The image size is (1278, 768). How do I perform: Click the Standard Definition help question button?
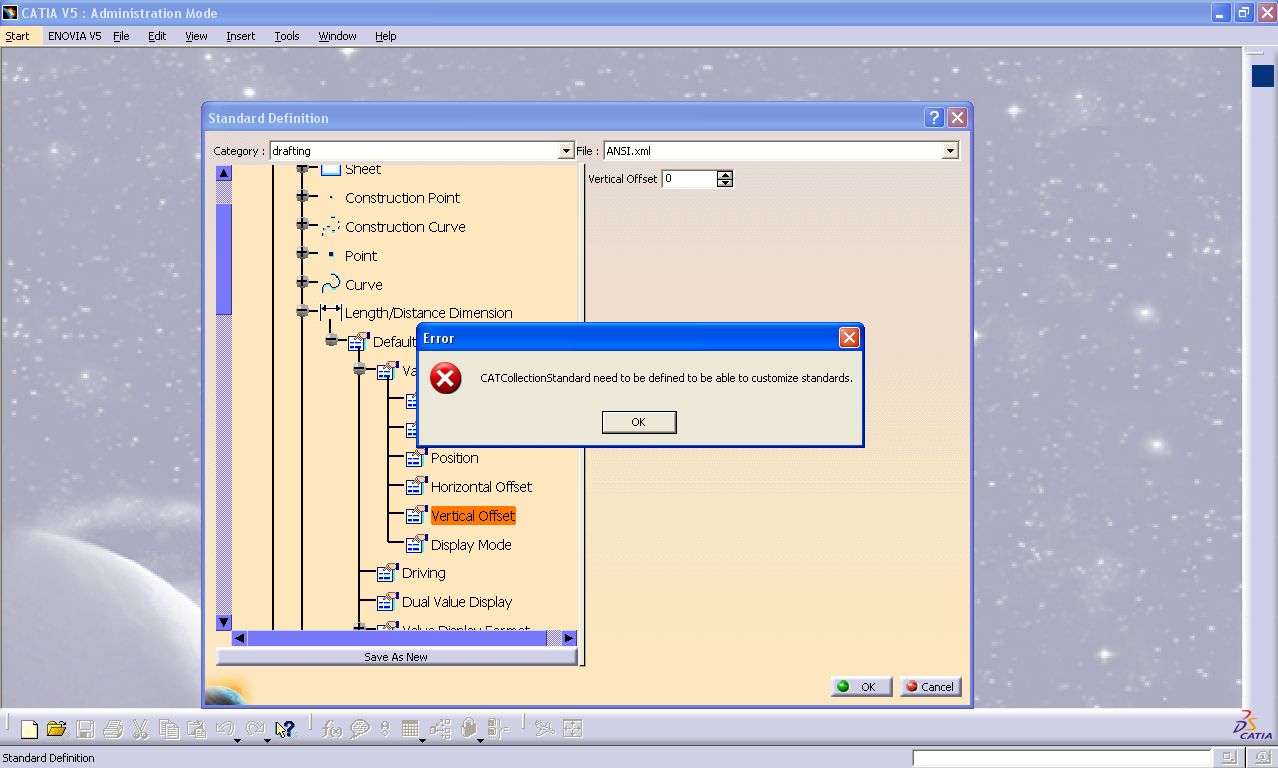pos(934,118)
